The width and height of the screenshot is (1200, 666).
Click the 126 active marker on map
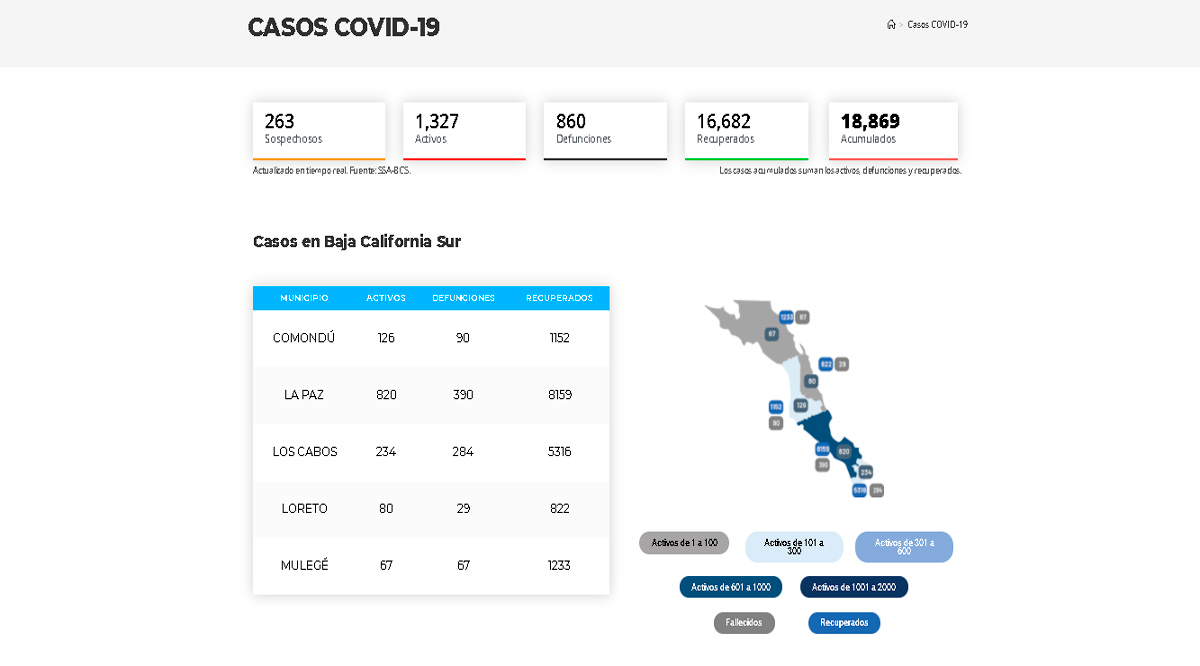point(801,405)
